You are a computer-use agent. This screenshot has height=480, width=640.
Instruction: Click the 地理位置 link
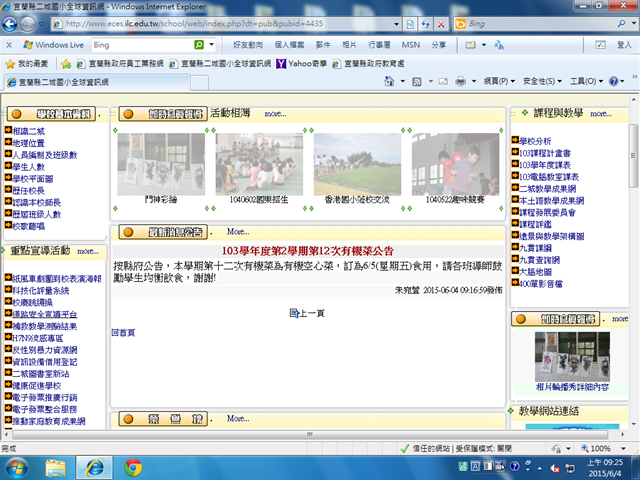[29, 143]
